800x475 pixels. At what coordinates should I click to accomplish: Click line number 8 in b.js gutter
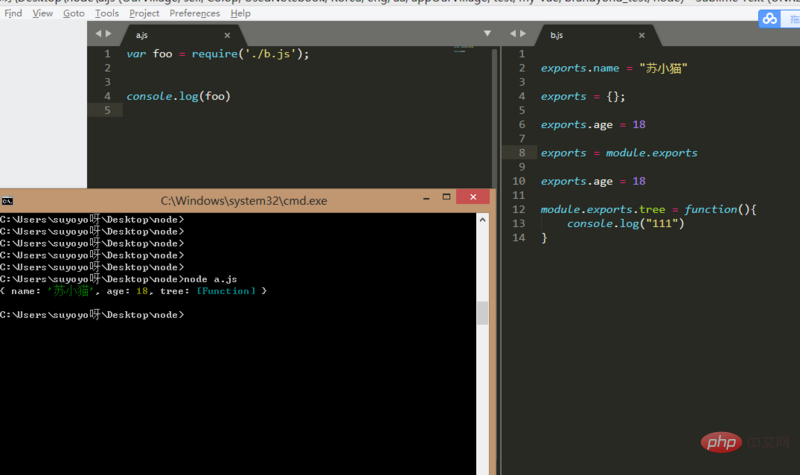click(521, 153)
